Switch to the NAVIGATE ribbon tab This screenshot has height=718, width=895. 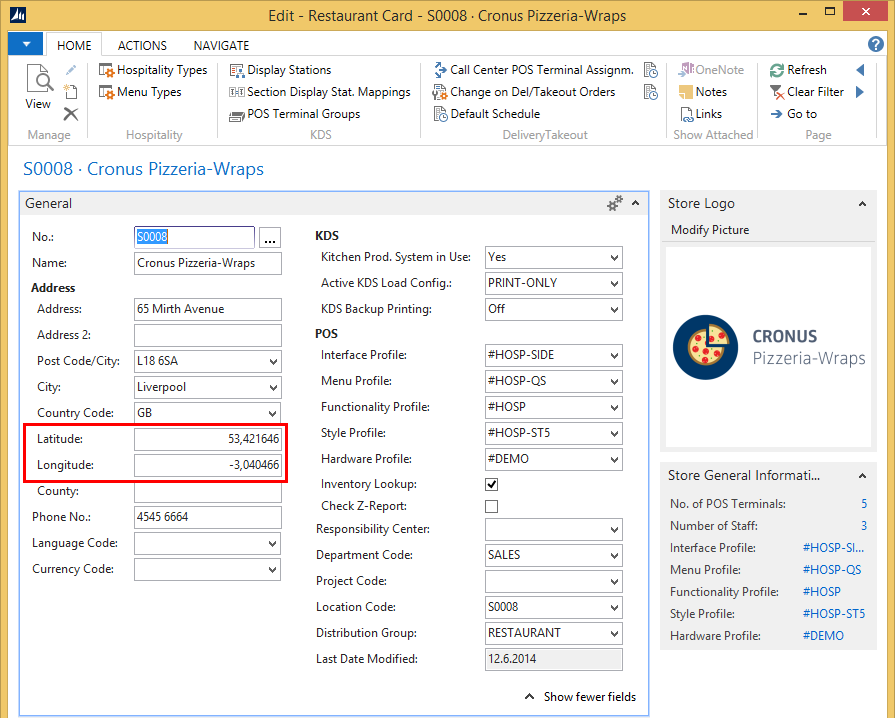click(x=221, y=45)
